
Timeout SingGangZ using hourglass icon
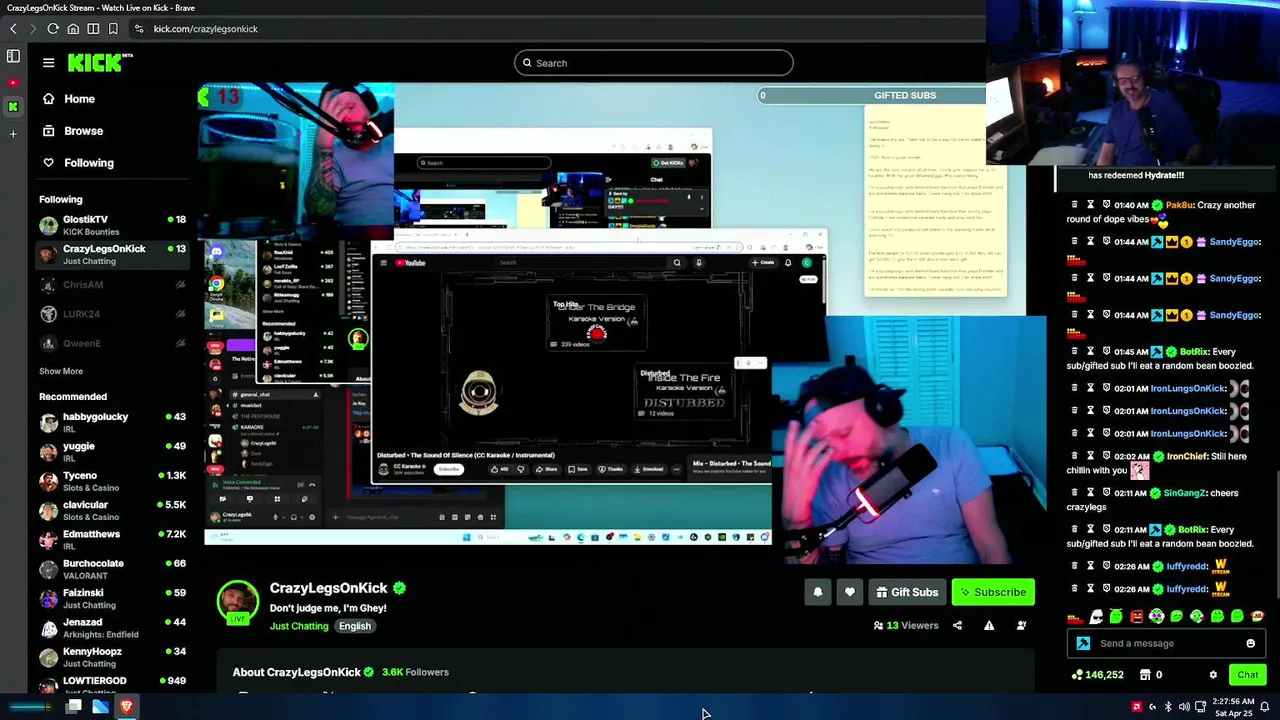click(x=1090, y=493)
